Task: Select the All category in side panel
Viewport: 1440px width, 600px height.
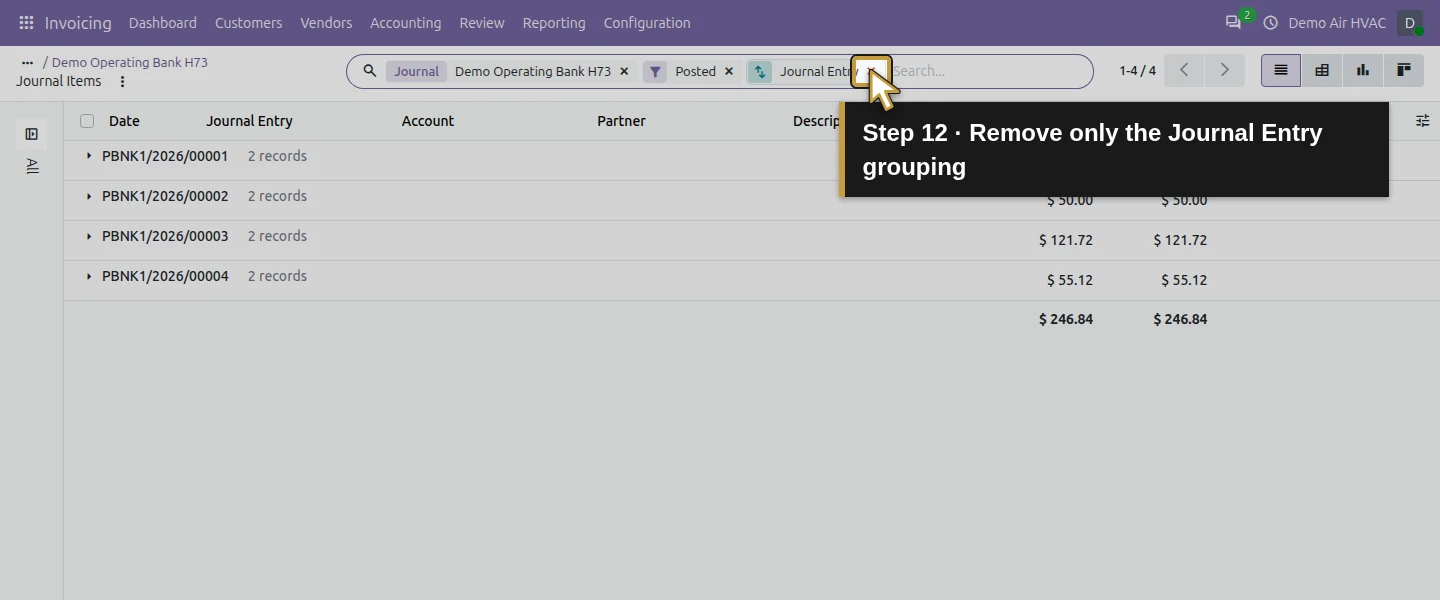Action: pyautogui.click(x=32, y=166)
